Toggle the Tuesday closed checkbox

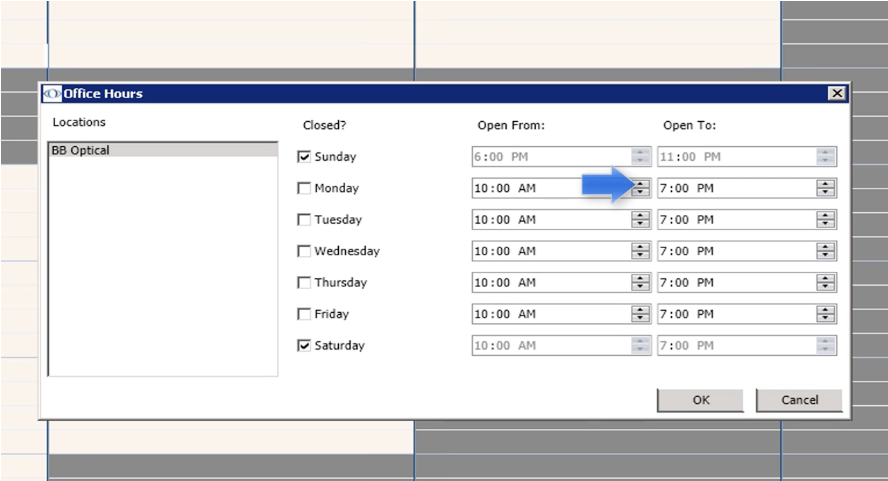coord(305,220)
